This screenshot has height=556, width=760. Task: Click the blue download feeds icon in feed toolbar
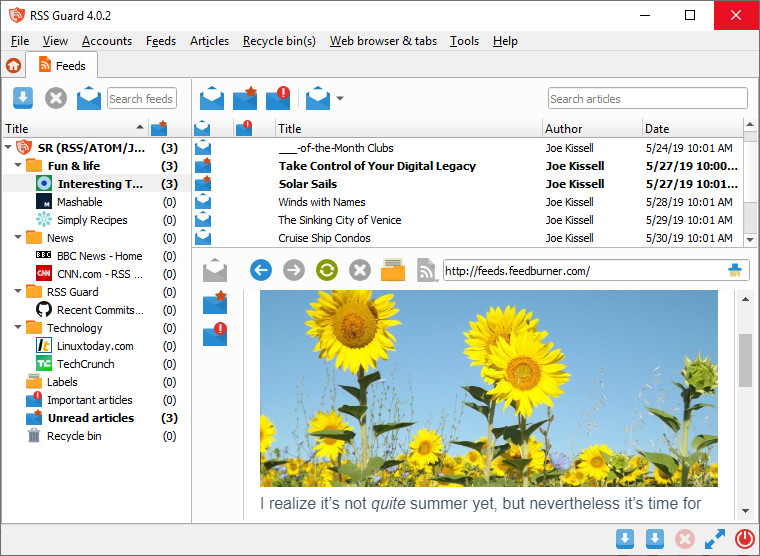click(23, 98)
